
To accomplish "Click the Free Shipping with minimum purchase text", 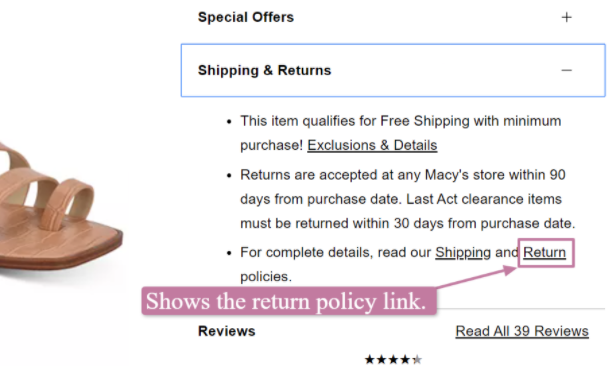I will click(x=401, y=133).
